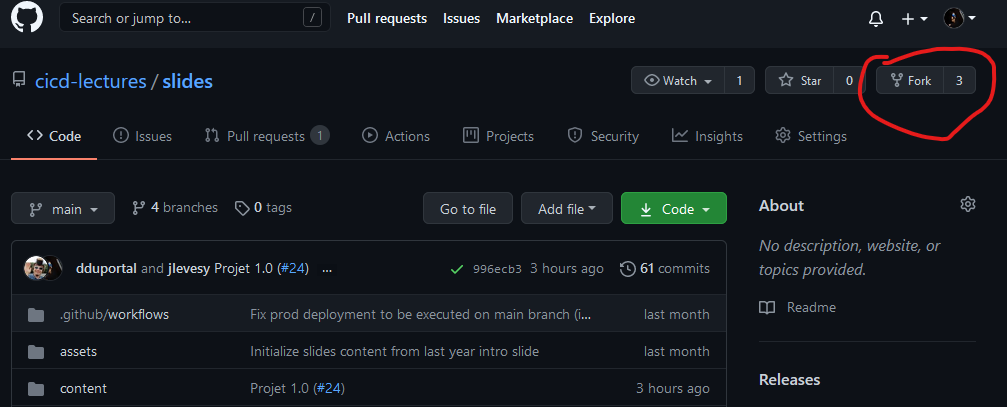Viewport: 1007px width, 407px height.
Task: Open the Watch dropdown
Action: 680,80
